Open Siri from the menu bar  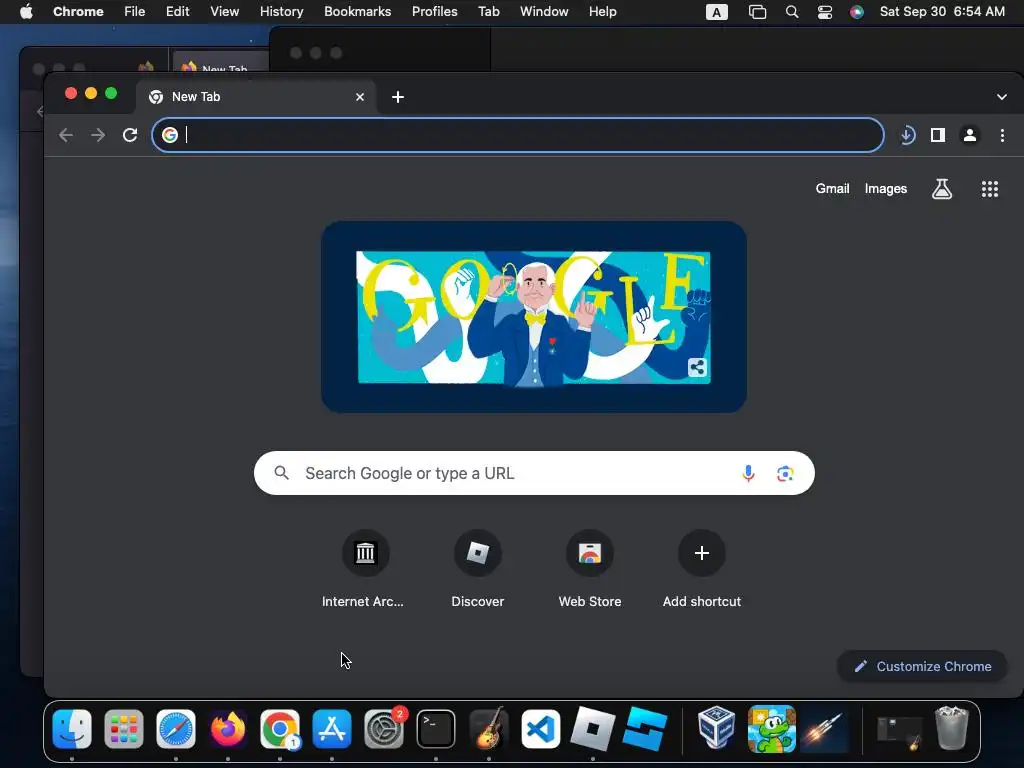pos(857,11)
